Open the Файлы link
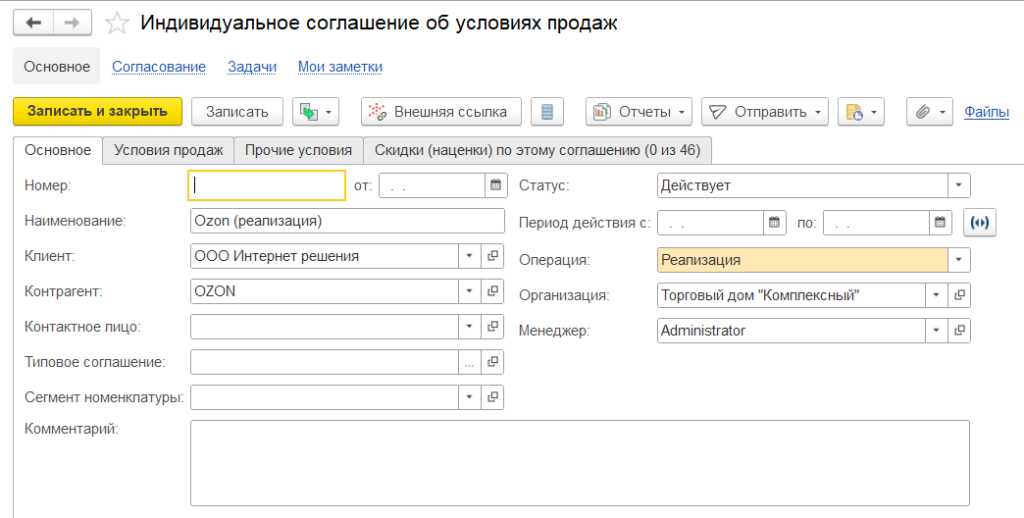The image size is (1024, 518). click(x=986, y=112)
